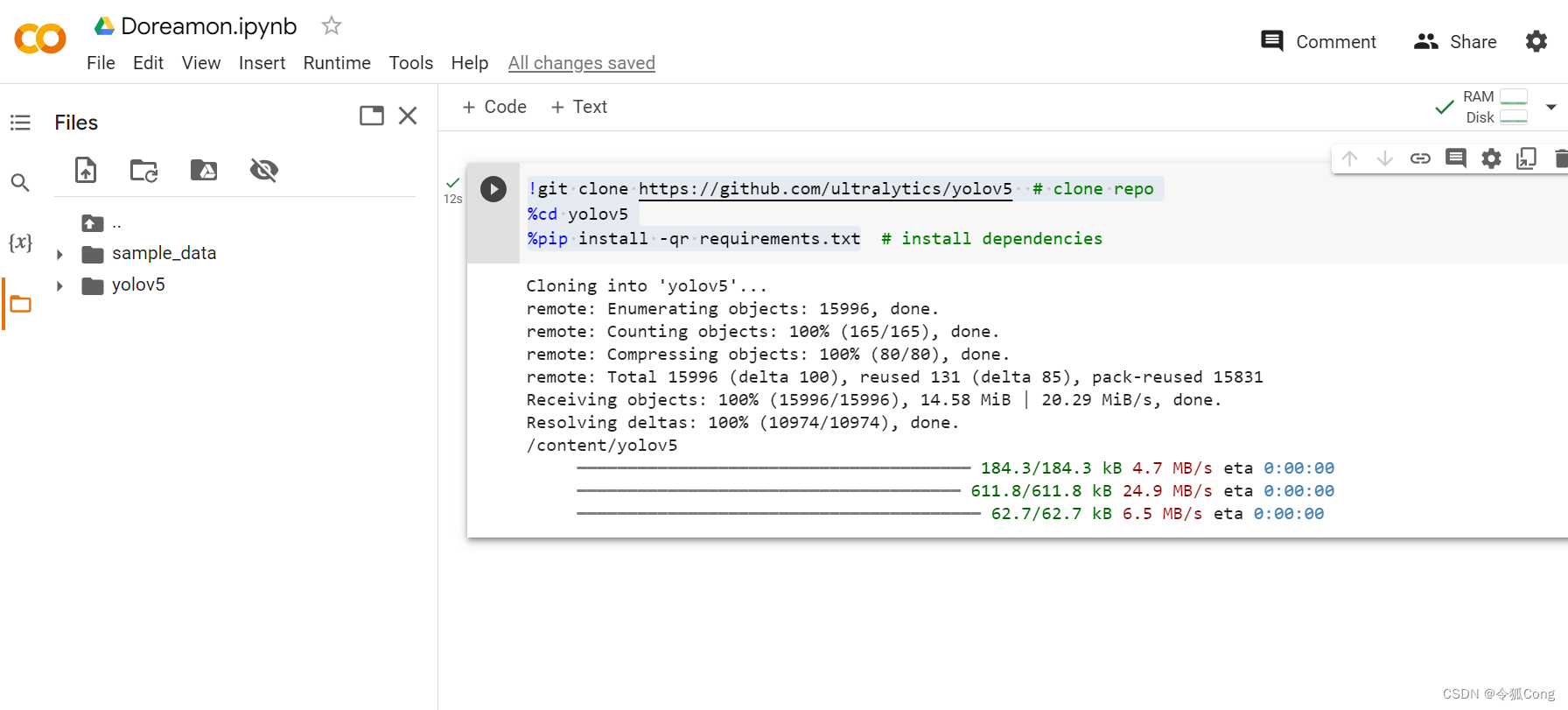Open the cell editor settings gear
This screenshot has width=1568, height=710.
tap(1491, 158)
